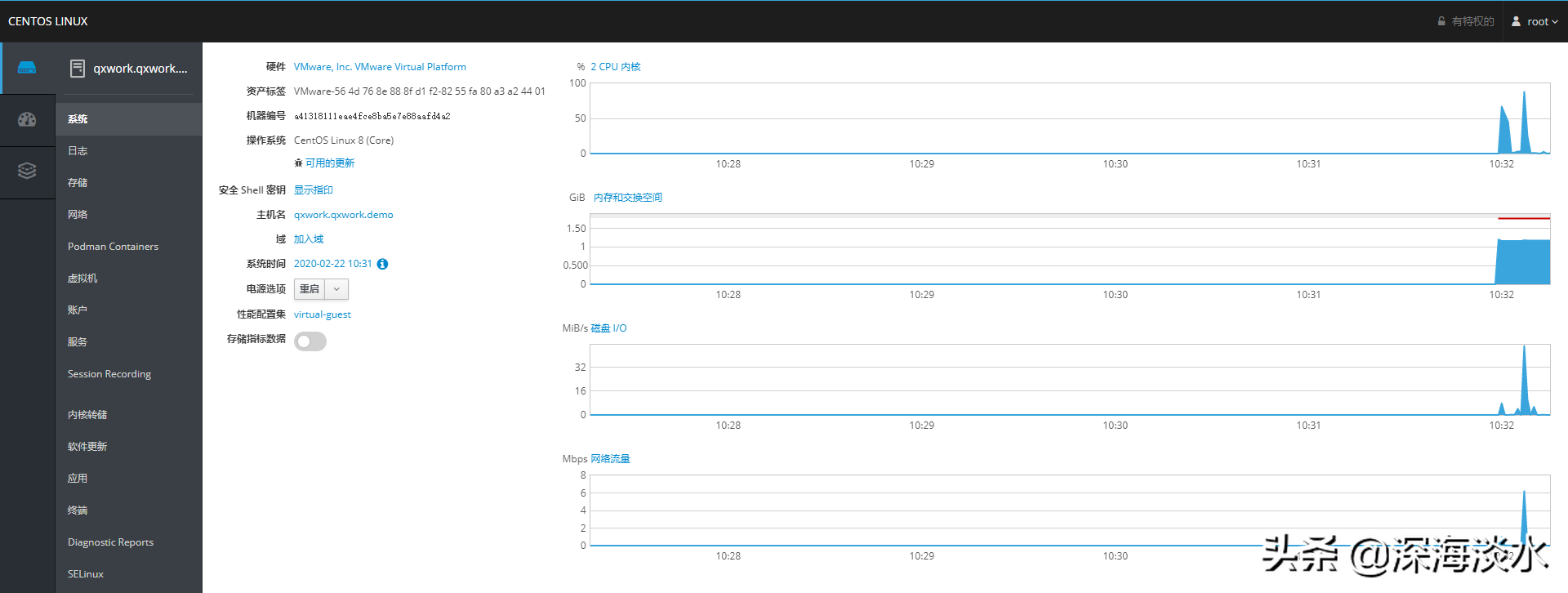1568x593 pixels.
Task: Expand the power options dropdown arrow
Action: [336, 289]
